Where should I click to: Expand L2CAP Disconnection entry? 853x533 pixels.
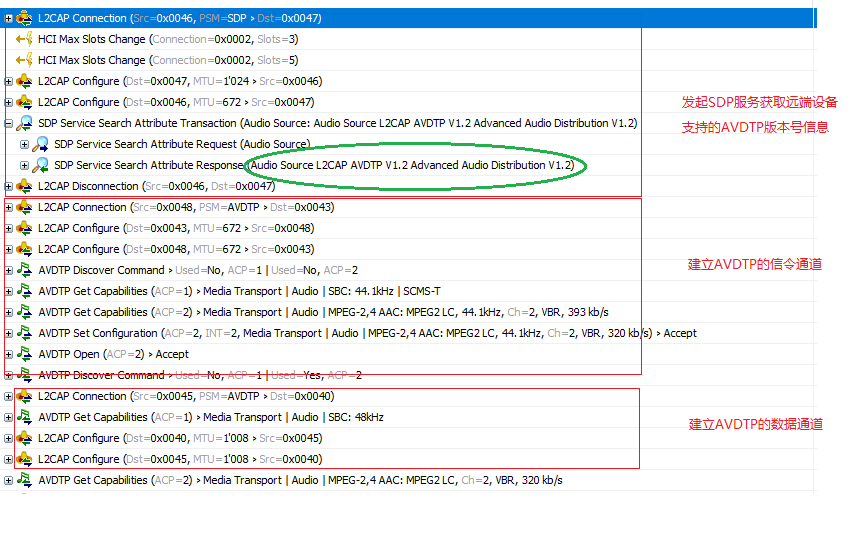click(x=8, y=187)
